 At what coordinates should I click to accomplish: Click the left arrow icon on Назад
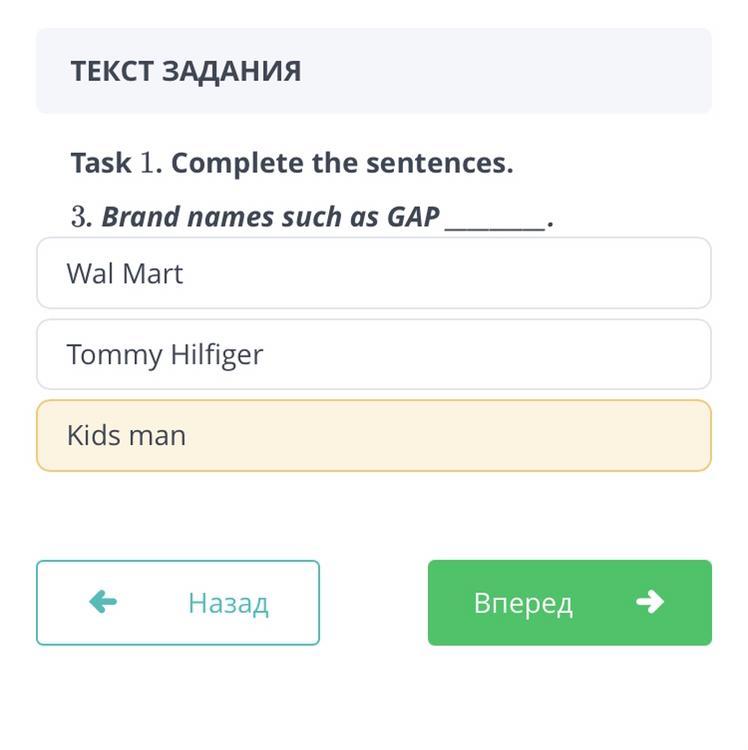[103, 602]
